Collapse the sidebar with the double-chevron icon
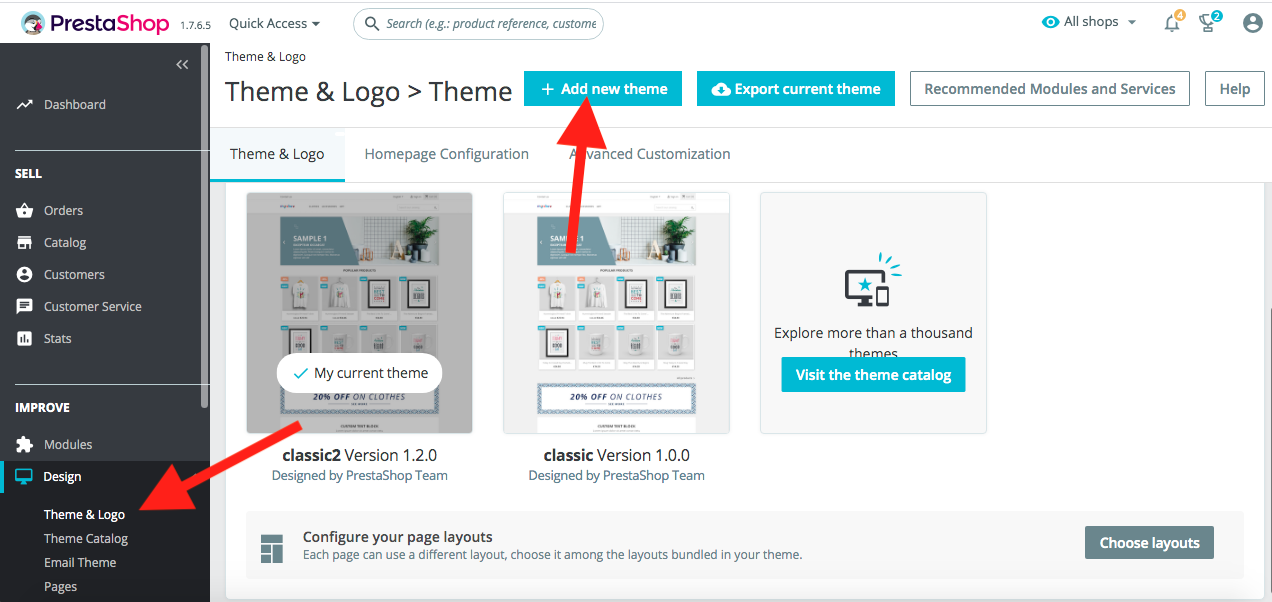Image resolution: width=1272 pixels, height=602 pixels. [182, 64]
